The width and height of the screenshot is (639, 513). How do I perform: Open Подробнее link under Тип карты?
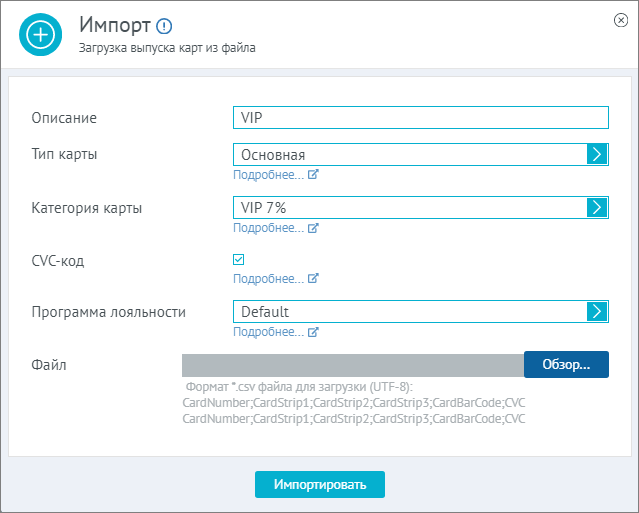pos(269,175)
